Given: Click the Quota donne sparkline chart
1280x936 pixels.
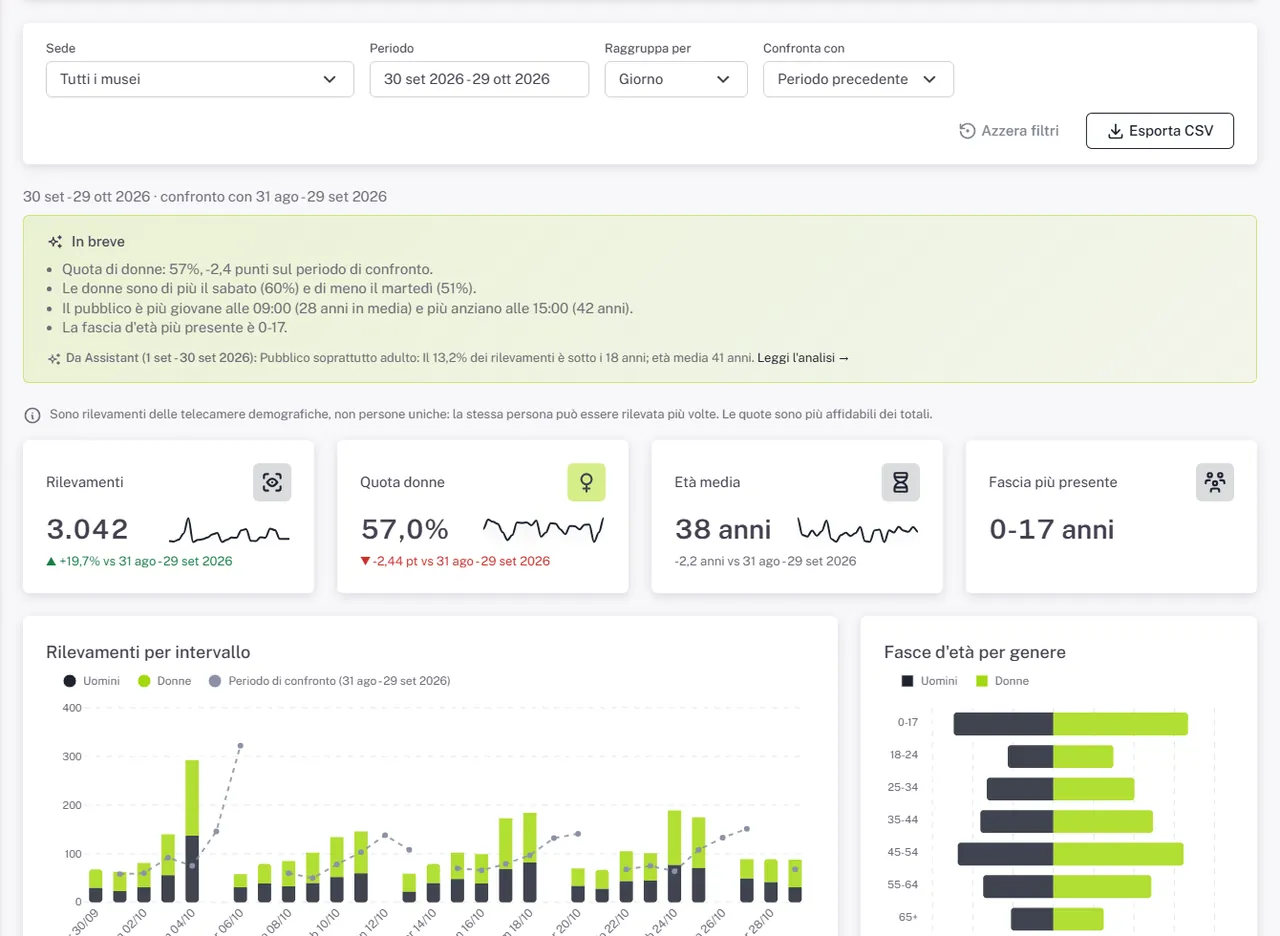Looking at the screenshot, I should coord(544,530).
